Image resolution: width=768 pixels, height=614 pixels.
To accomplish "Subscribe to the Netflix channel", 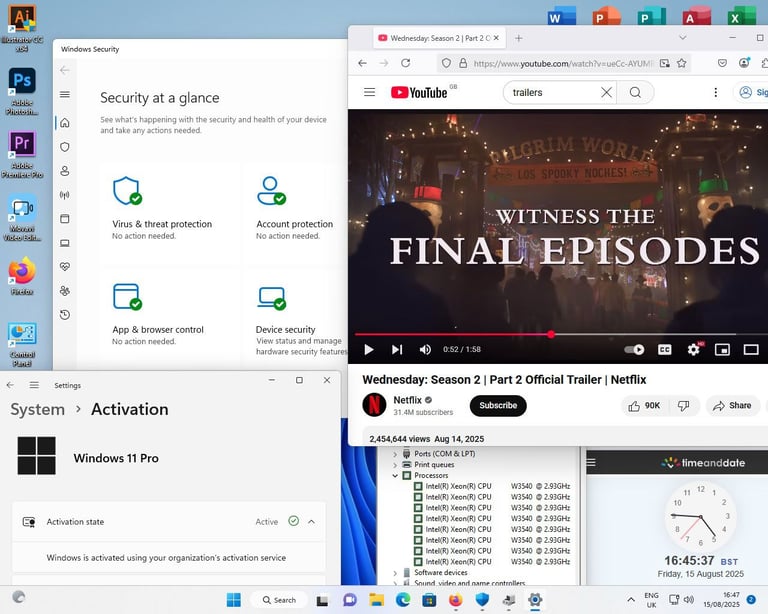I will tap(498, 405).
